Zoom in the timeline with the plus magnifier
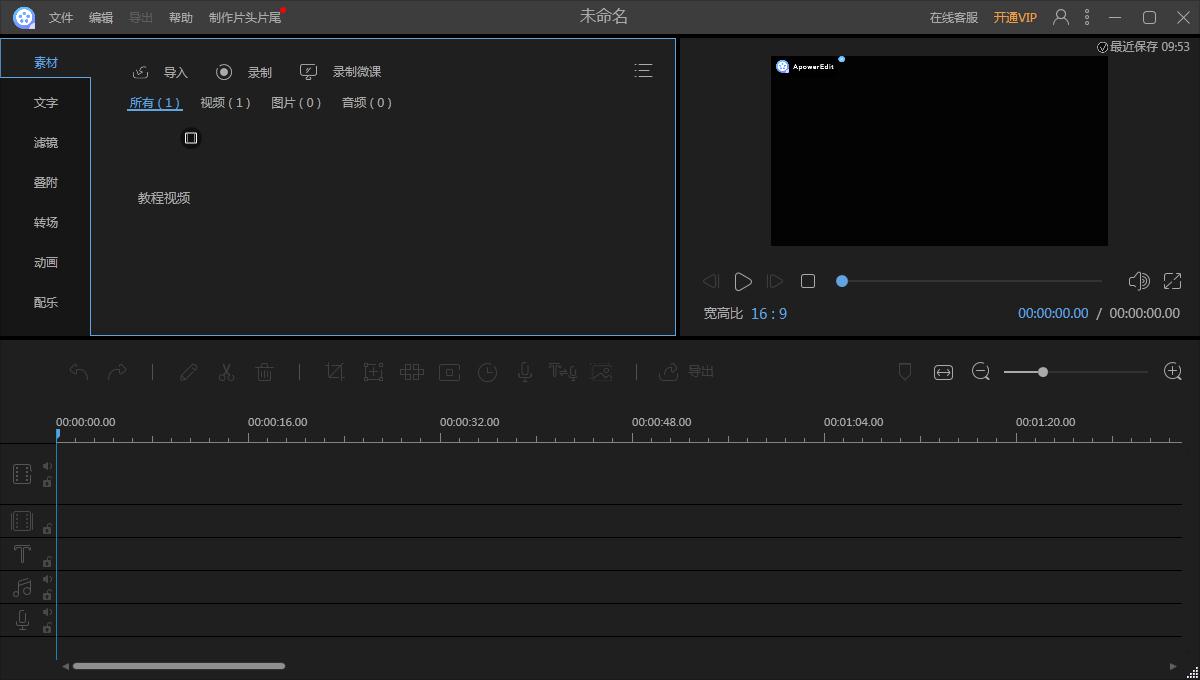This screenshot has width=1200, height=680. point(1173,372)
